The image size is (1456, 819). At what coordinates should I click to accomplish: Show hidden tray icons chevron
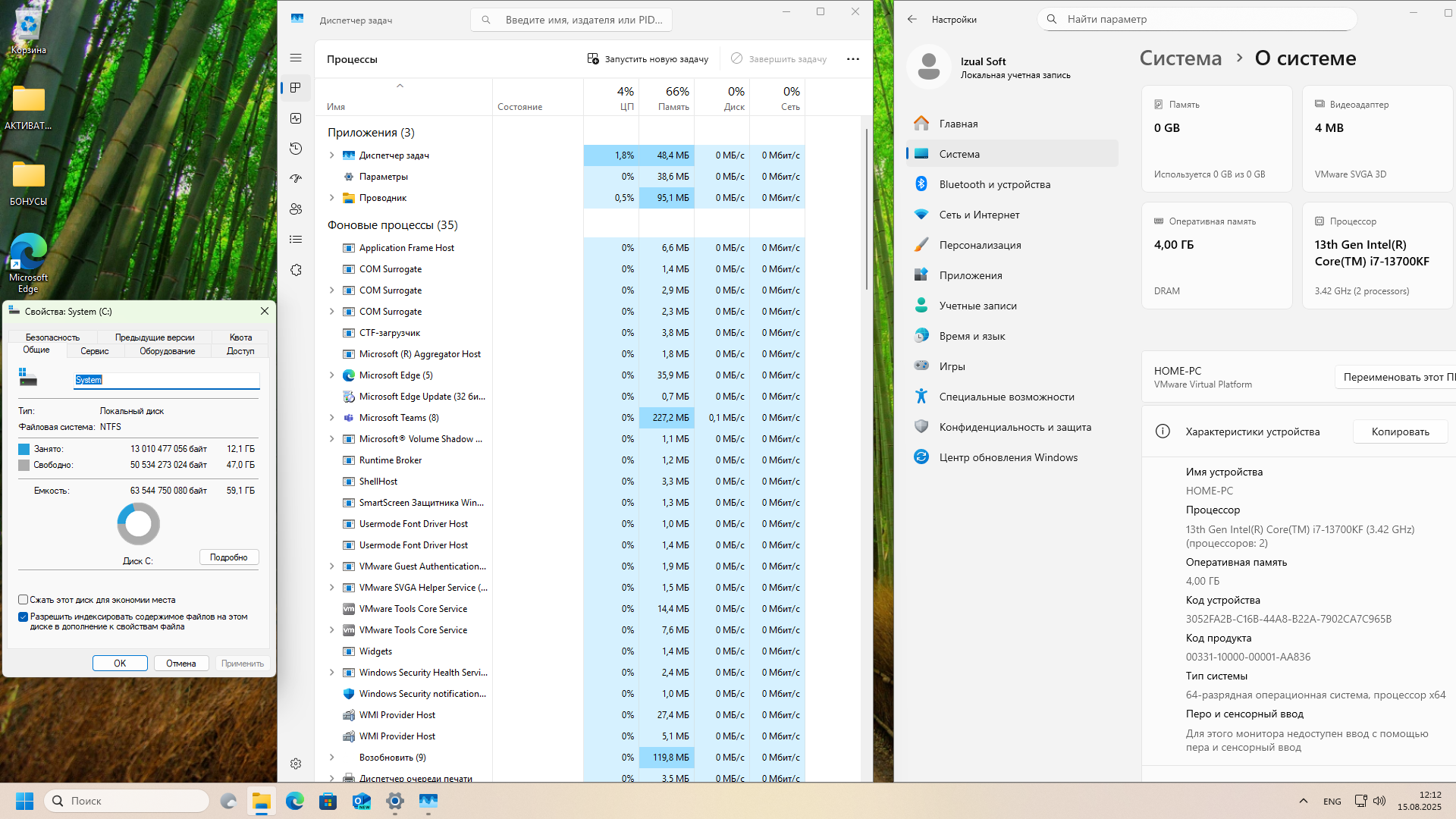(1303, 801)
